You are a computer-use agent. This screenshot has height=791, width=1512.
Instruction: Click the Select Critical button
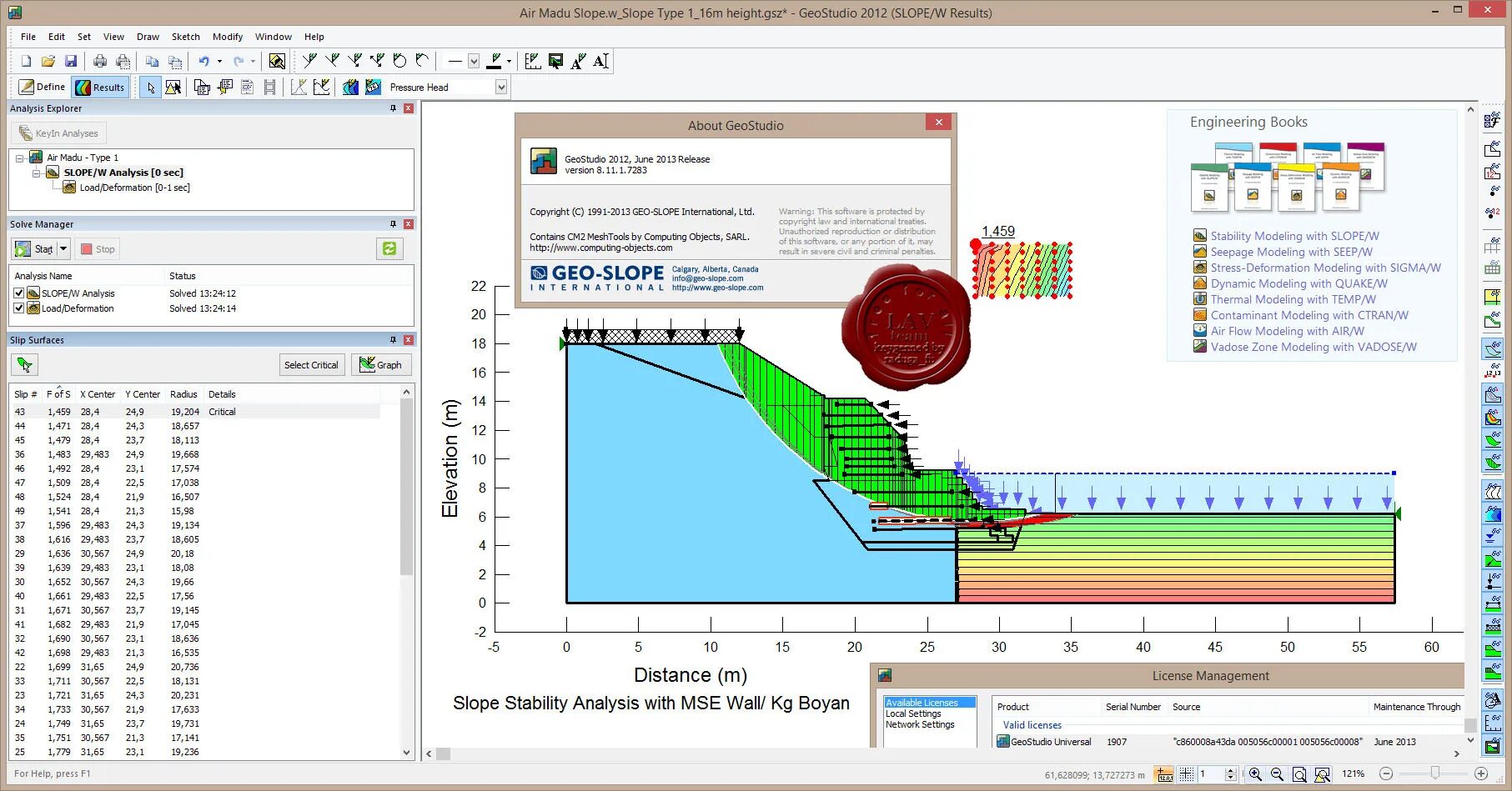[311, 364]
